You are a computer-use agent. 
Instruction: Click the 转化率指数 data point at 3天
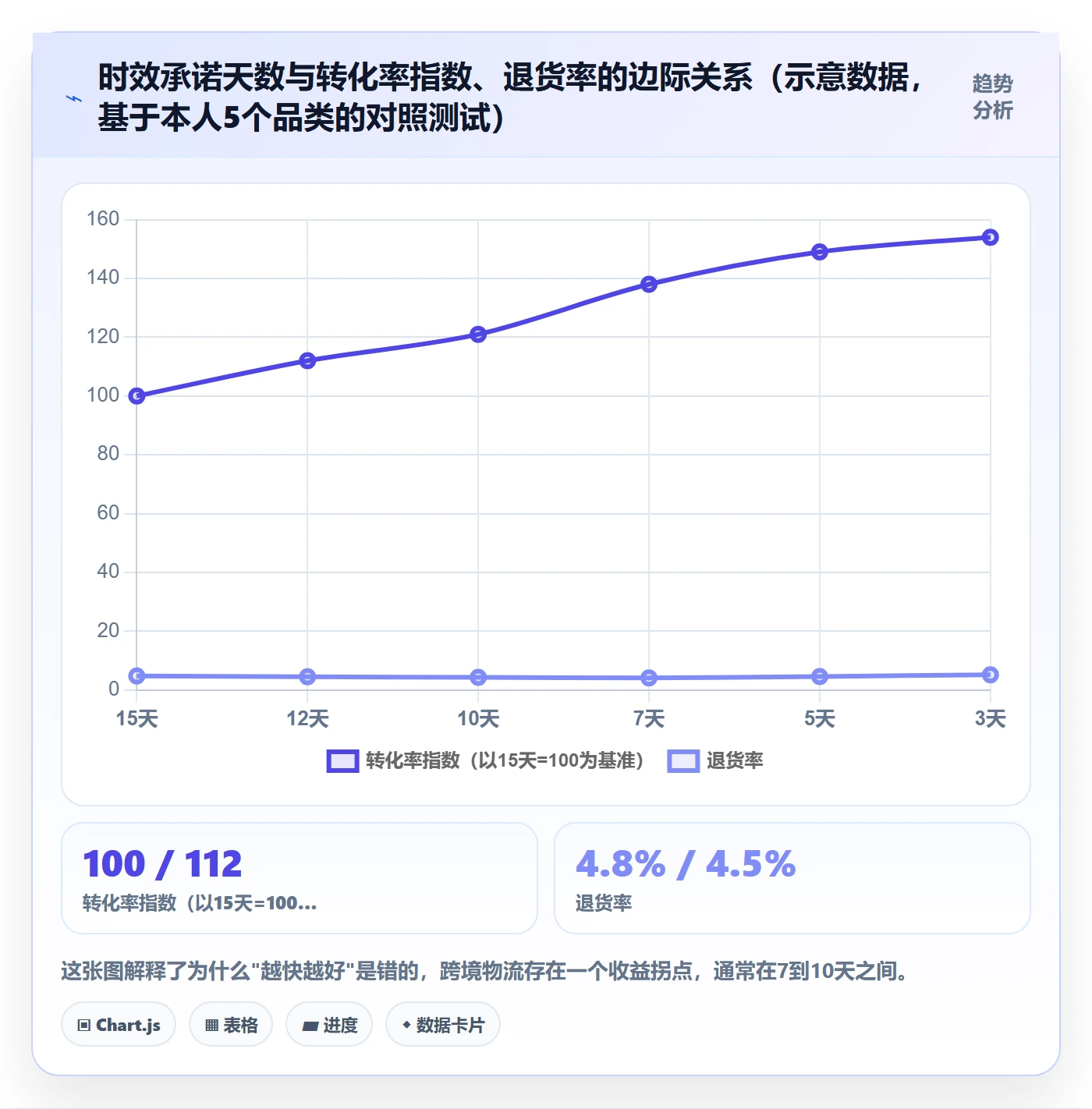(990, 237)
